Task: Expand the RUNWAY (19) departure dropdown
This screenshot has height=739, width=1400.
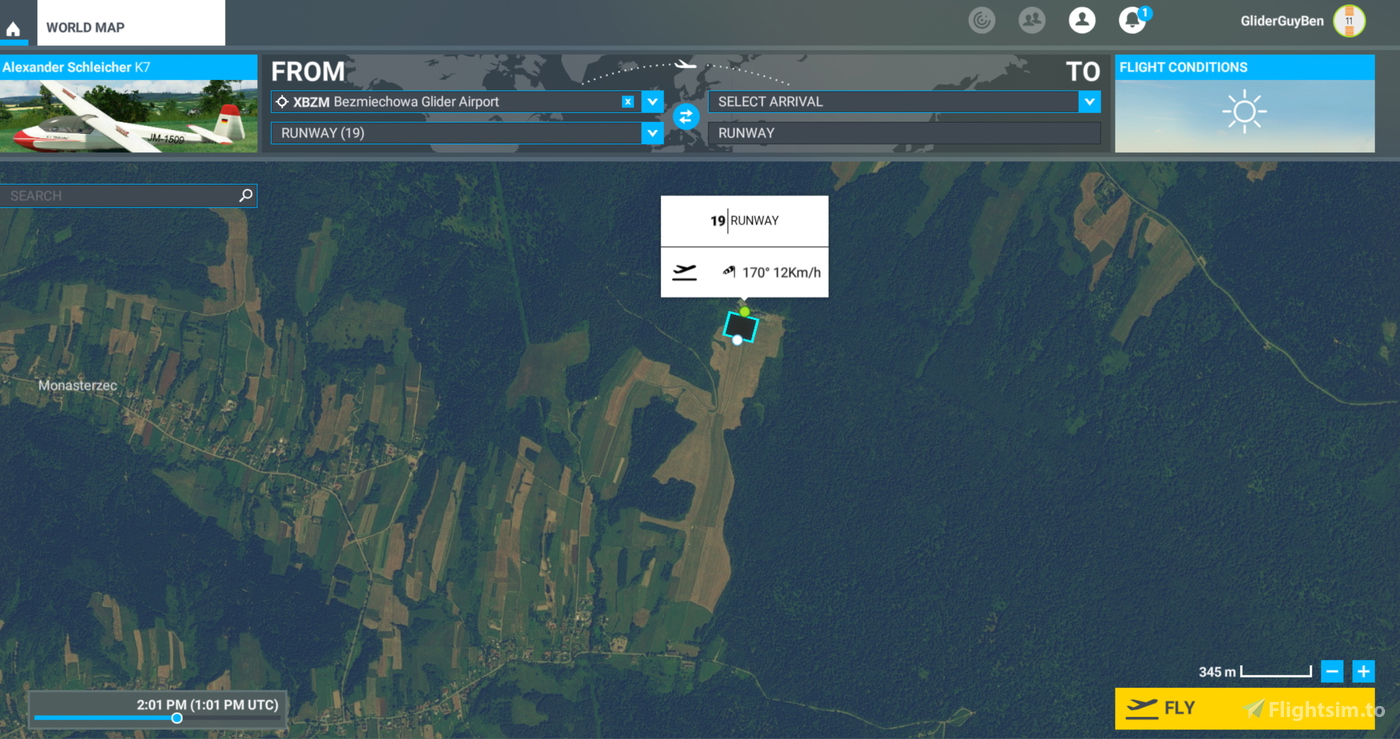Action: 652,132
